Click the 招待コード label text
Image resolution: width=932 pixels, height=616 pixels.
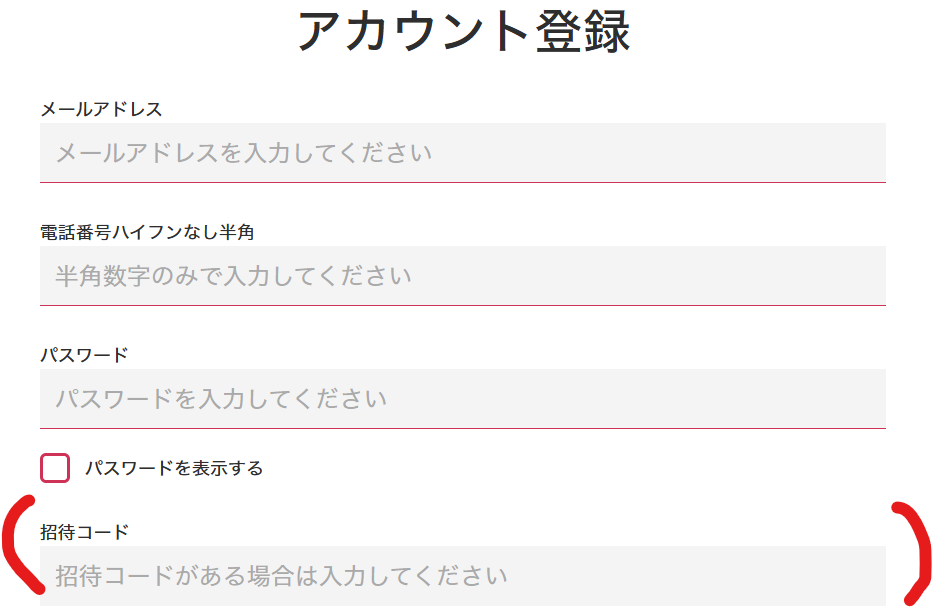(84, 532)
